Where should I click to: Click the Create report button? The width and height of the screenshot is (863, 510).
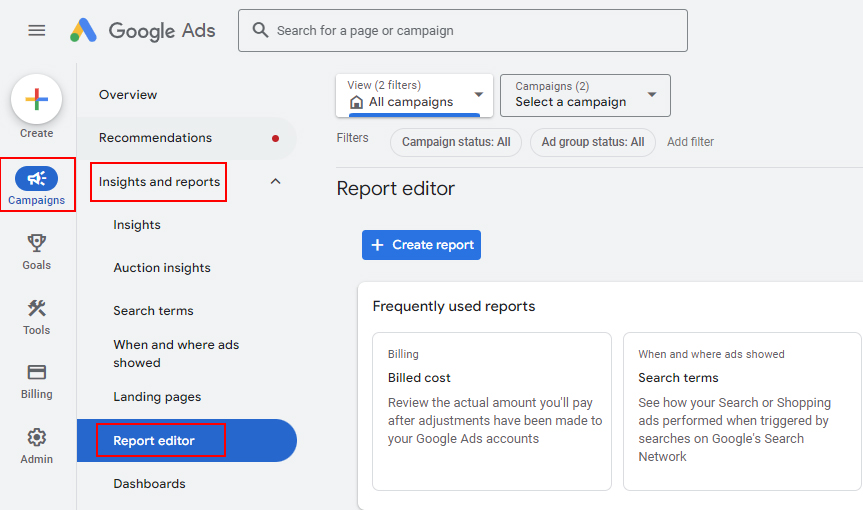click(421, 245)
